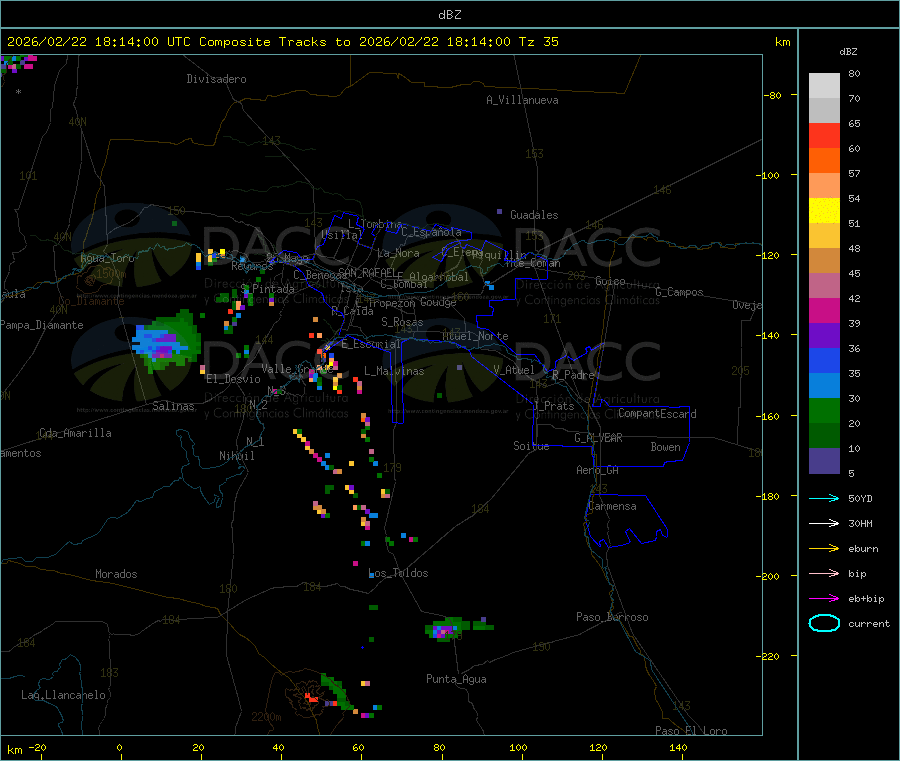Click the Aero_GA map label

pos(597,471)
